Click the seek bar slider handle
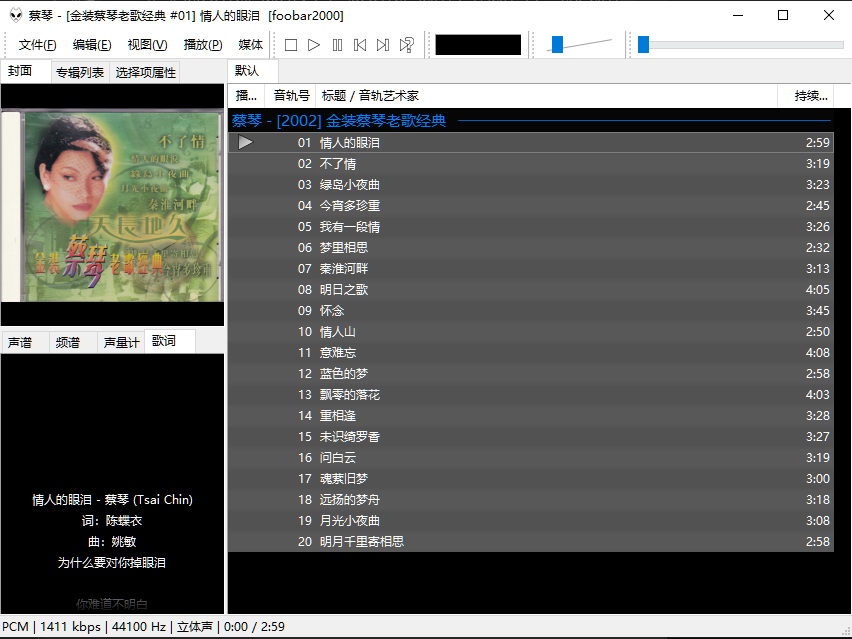Viewport: 852px width, 639px height. pos(643,45)
